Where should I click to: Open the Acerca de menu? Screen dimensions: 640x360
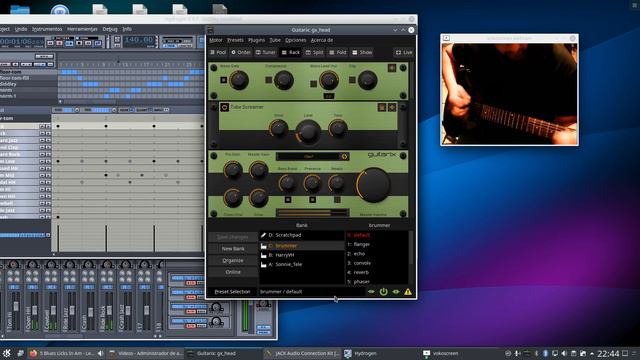(x=322, y=40)
